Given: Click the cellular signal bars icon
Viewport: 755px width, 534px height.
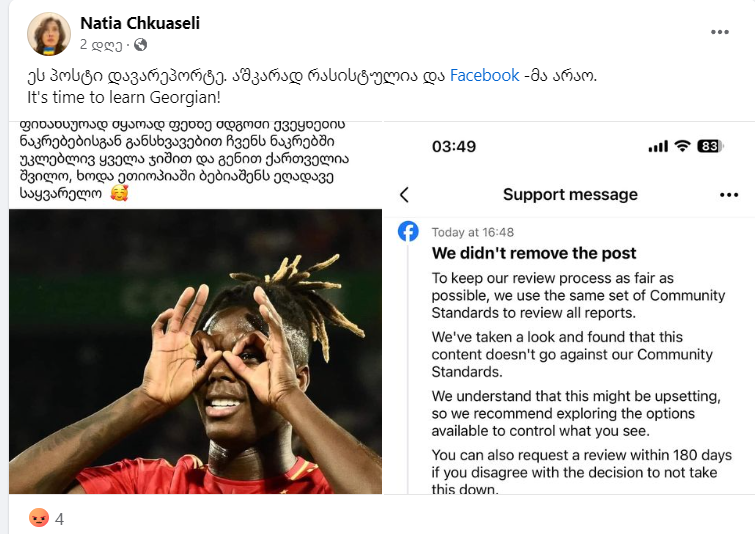Looking at the screenshot, I should point(658,146).
